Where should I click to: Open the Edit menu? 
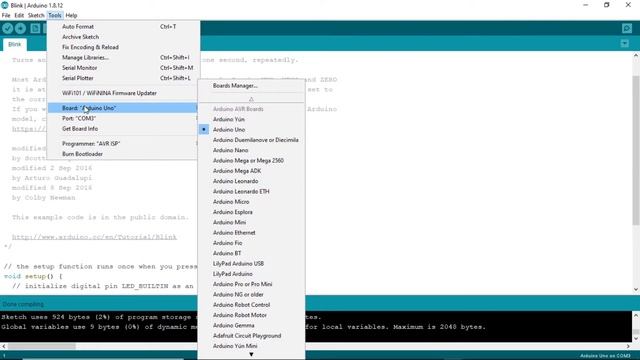19,15
